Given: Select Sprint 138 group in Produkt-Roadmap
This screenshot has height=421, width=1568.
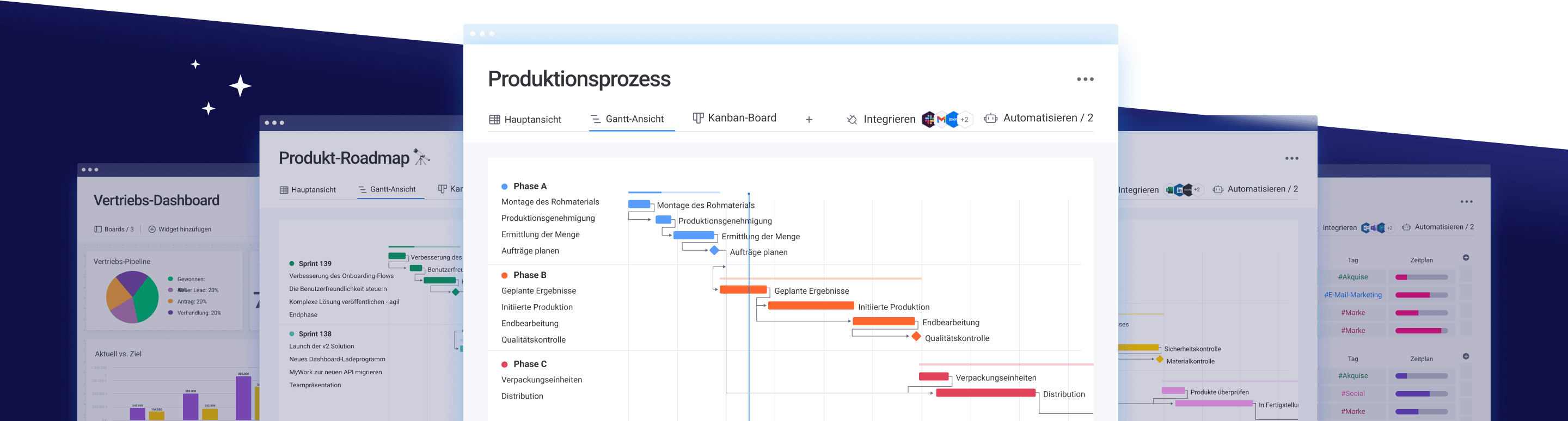Looking at the screenshot, I should [x=315, y=334].
